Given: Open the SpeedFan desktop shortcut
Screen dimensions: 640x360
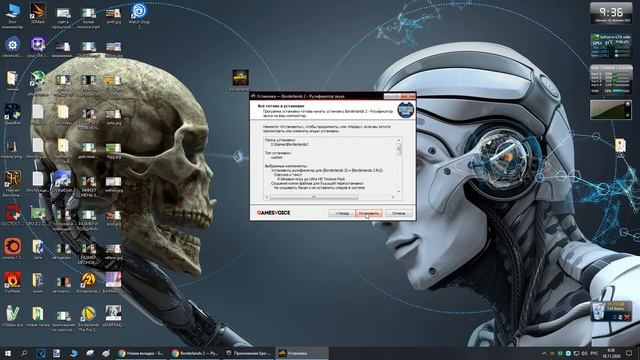Looking at the screenshot, I should pos(12,113).
